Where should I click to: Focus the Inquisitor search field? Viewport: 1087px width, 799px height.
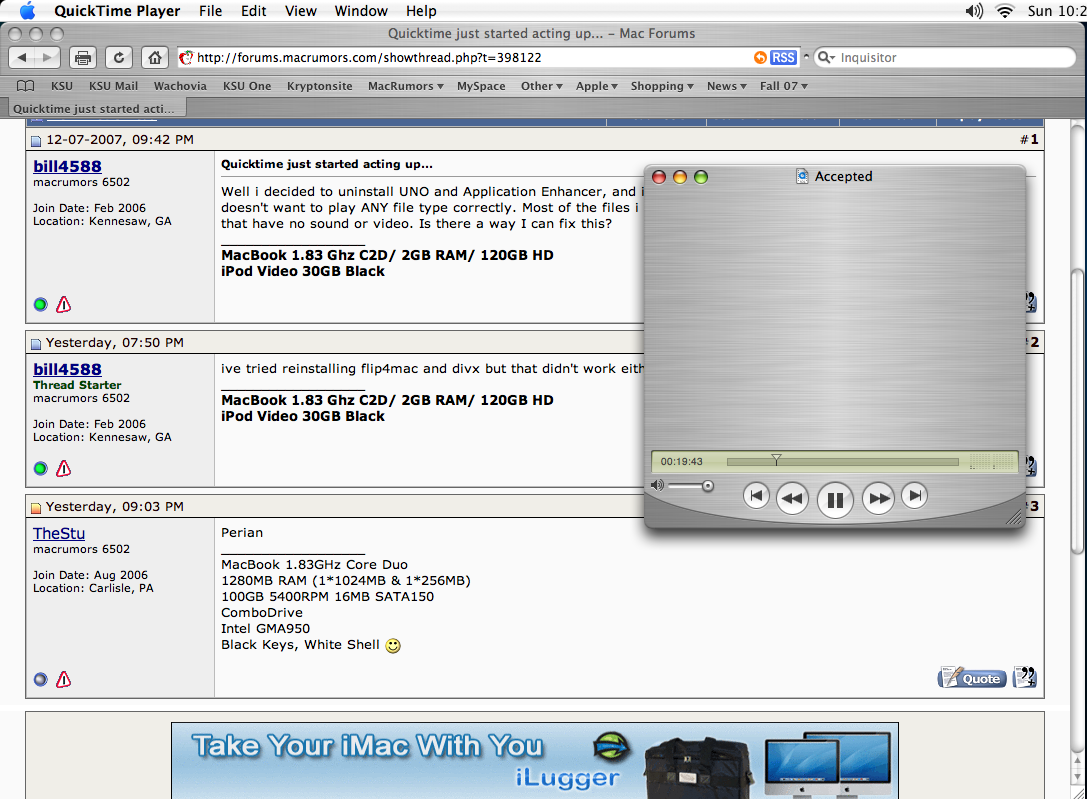click(x=944, y=58)
